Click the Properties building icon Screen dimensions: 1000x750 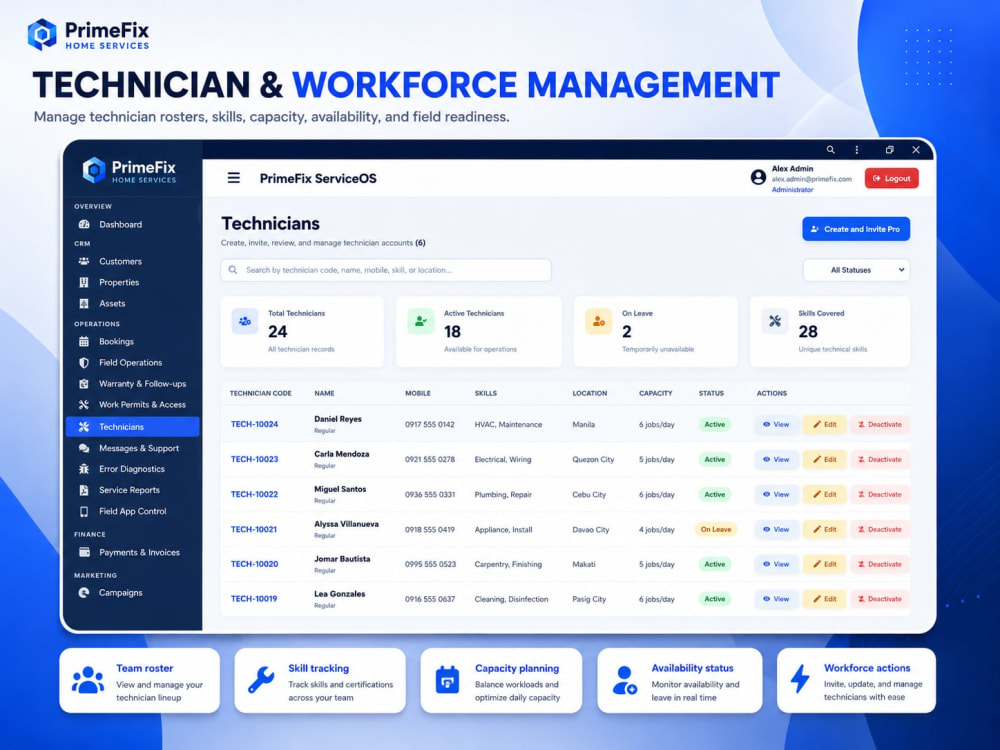point(84,282)
